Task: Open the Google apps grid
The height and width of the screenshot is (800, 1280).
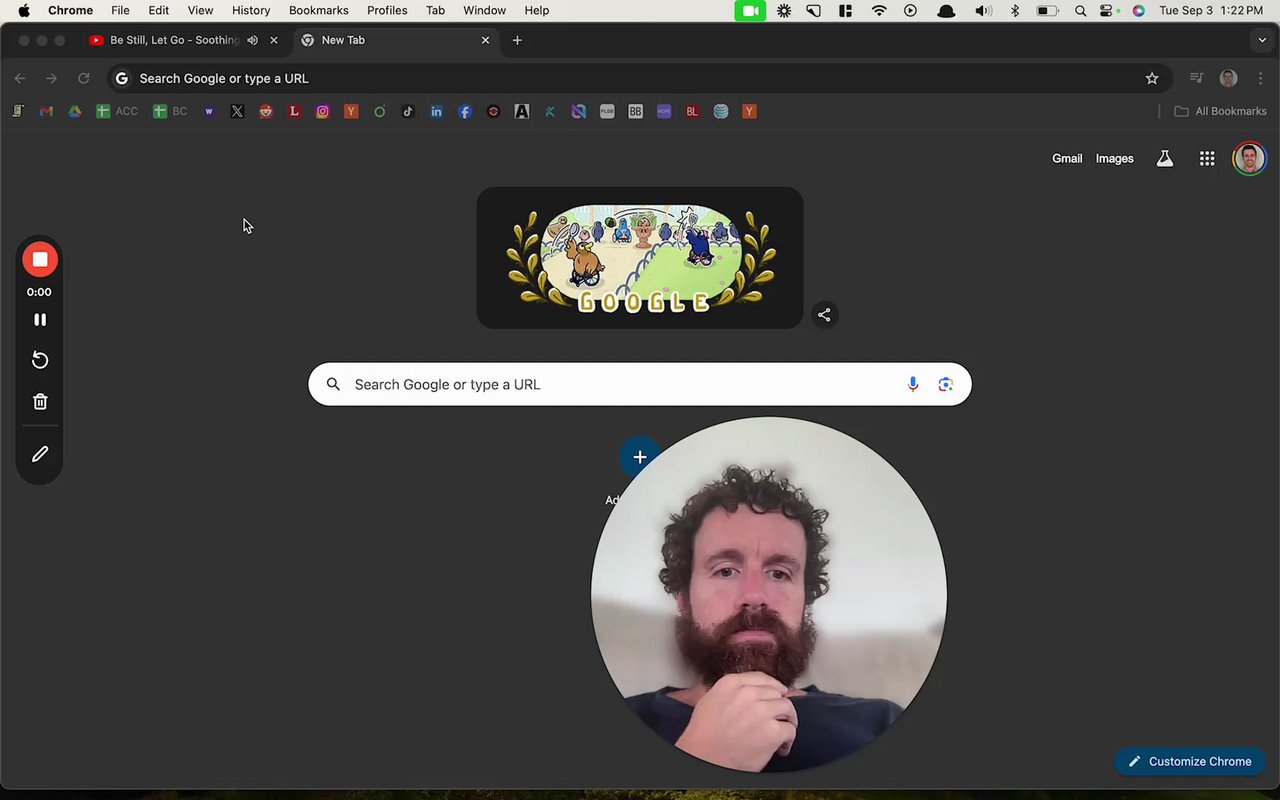Action: click(x=1207, y=158)
